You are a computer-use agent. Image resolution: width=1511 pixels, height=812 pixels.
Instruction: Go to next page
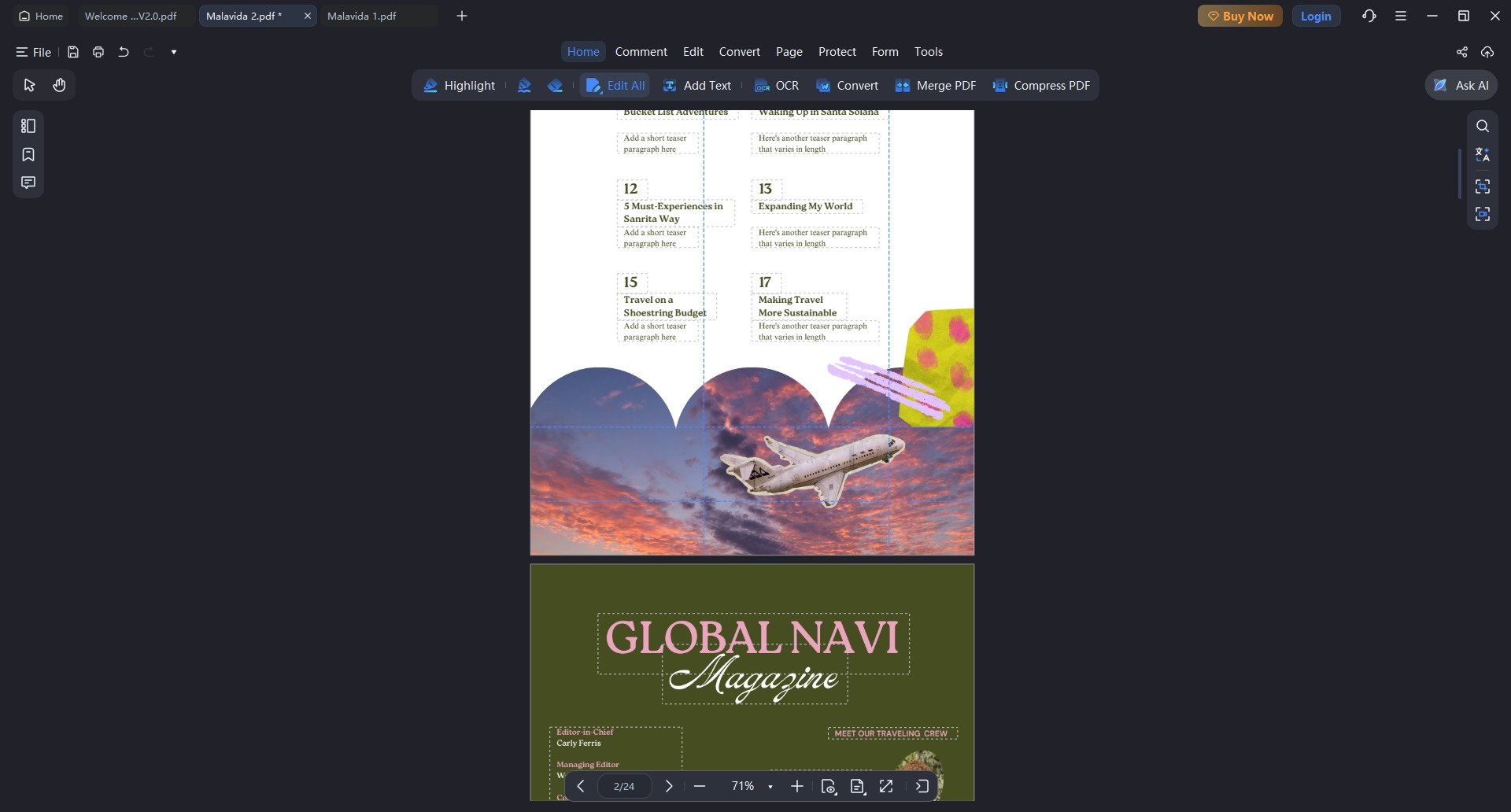point(669,786)
